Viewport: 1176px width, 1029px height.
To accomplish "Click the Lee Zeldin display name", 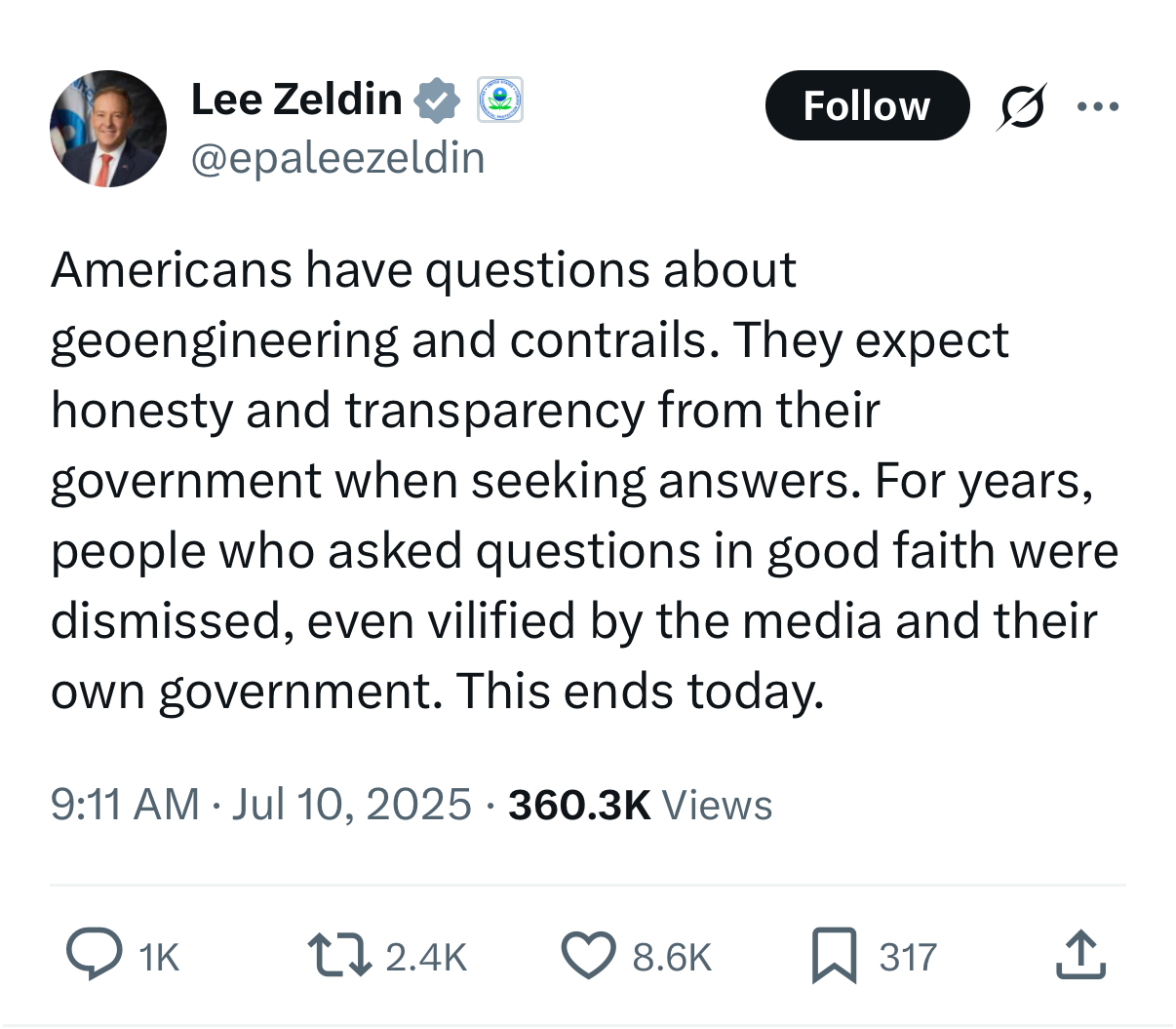I will coord(296,99).
